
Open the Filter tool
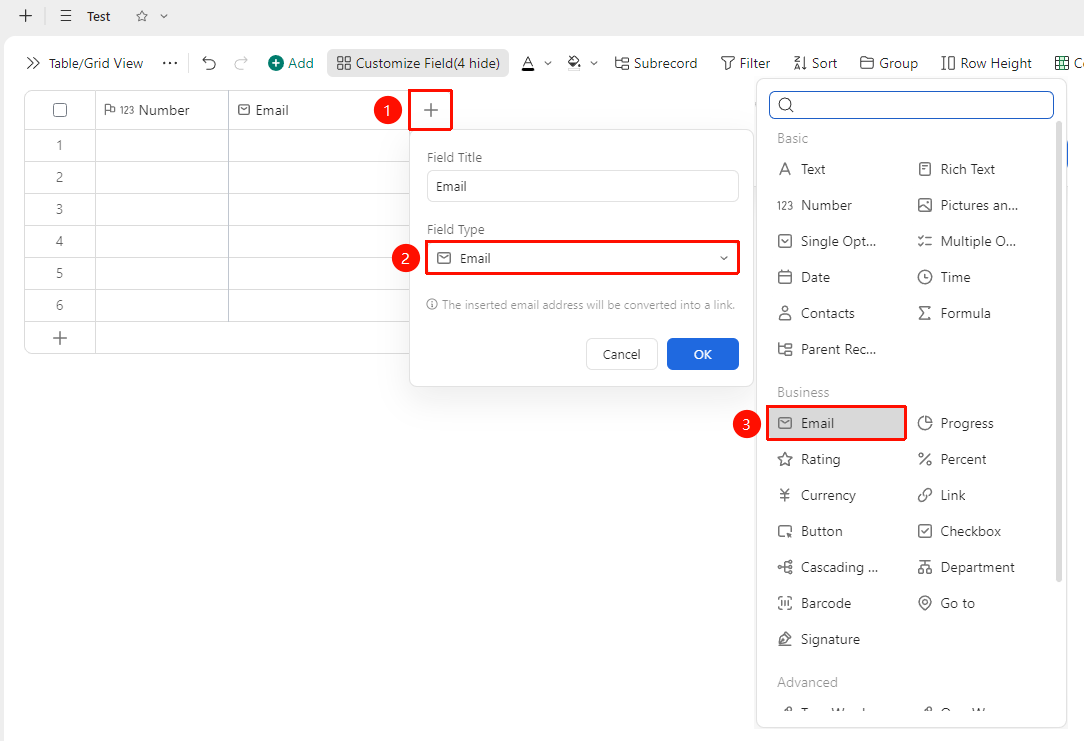745,63
